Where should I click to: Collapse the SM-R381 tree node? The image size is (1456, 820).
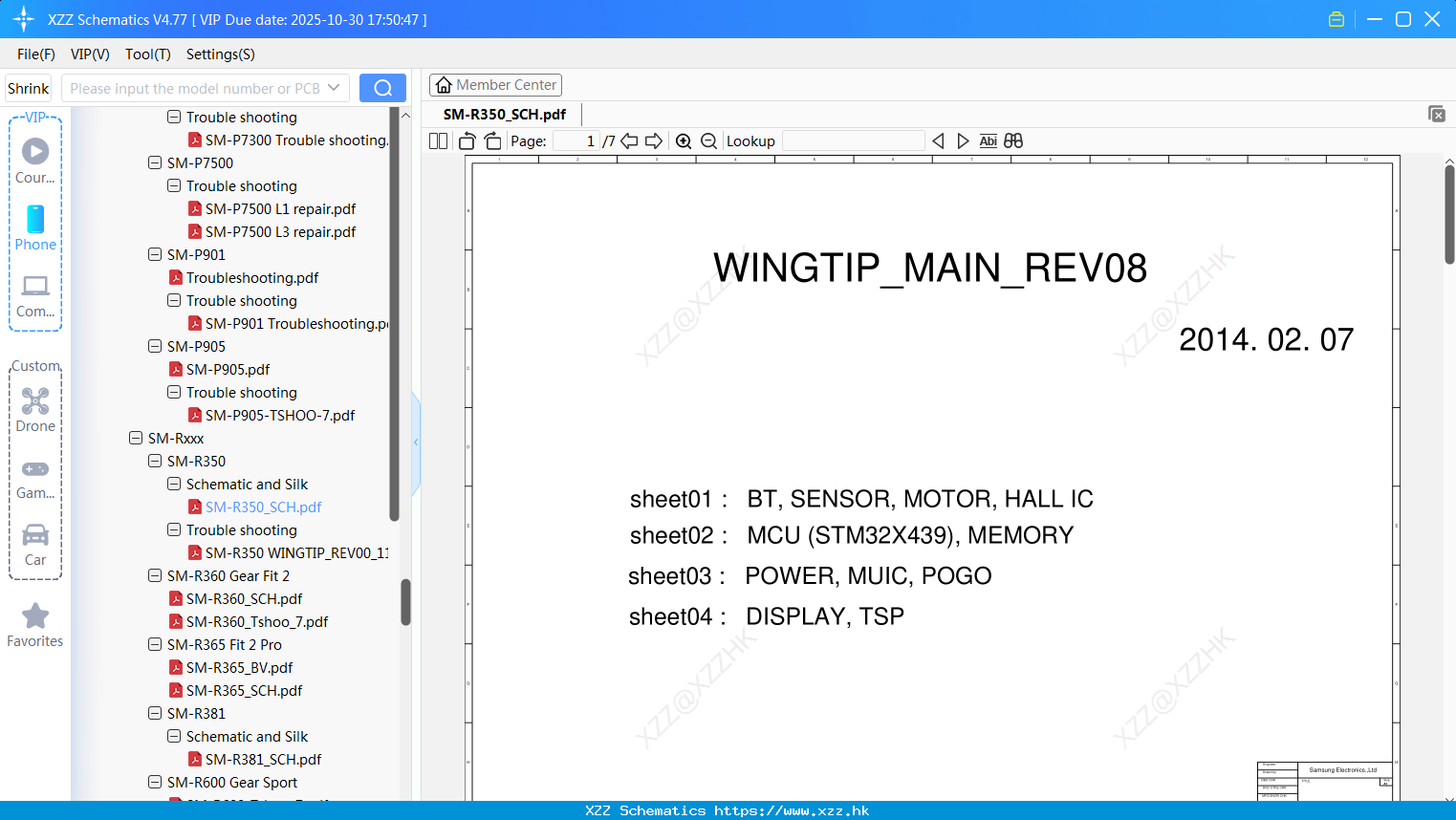[155, 714]
